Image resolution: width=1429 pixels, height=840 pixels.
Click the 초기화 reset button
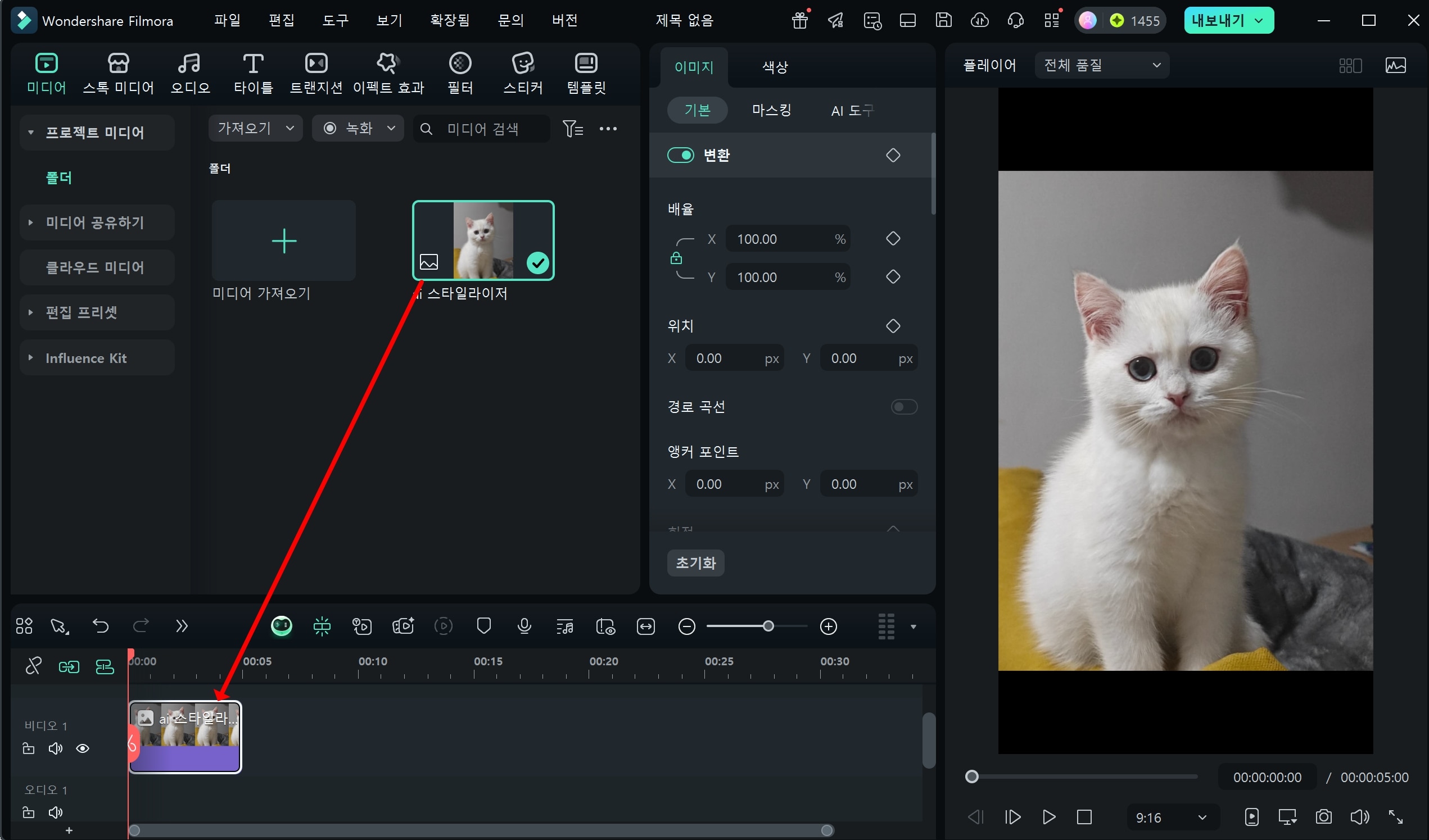[695, 563]
